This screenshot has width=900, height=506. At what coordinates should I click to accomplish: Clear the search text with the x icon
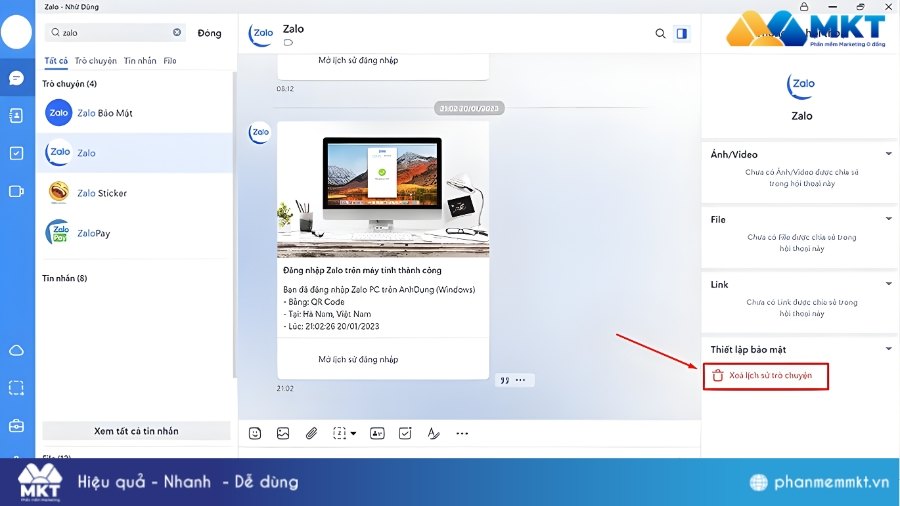click(177, 32)
